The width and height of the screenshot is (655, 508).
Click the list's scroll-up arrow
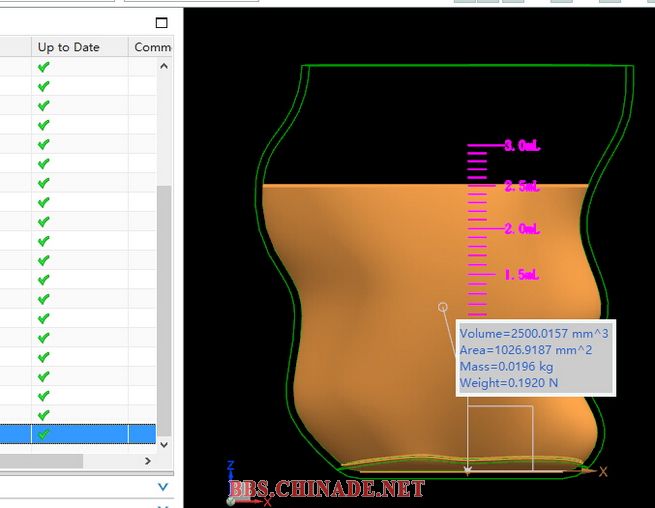164,66
